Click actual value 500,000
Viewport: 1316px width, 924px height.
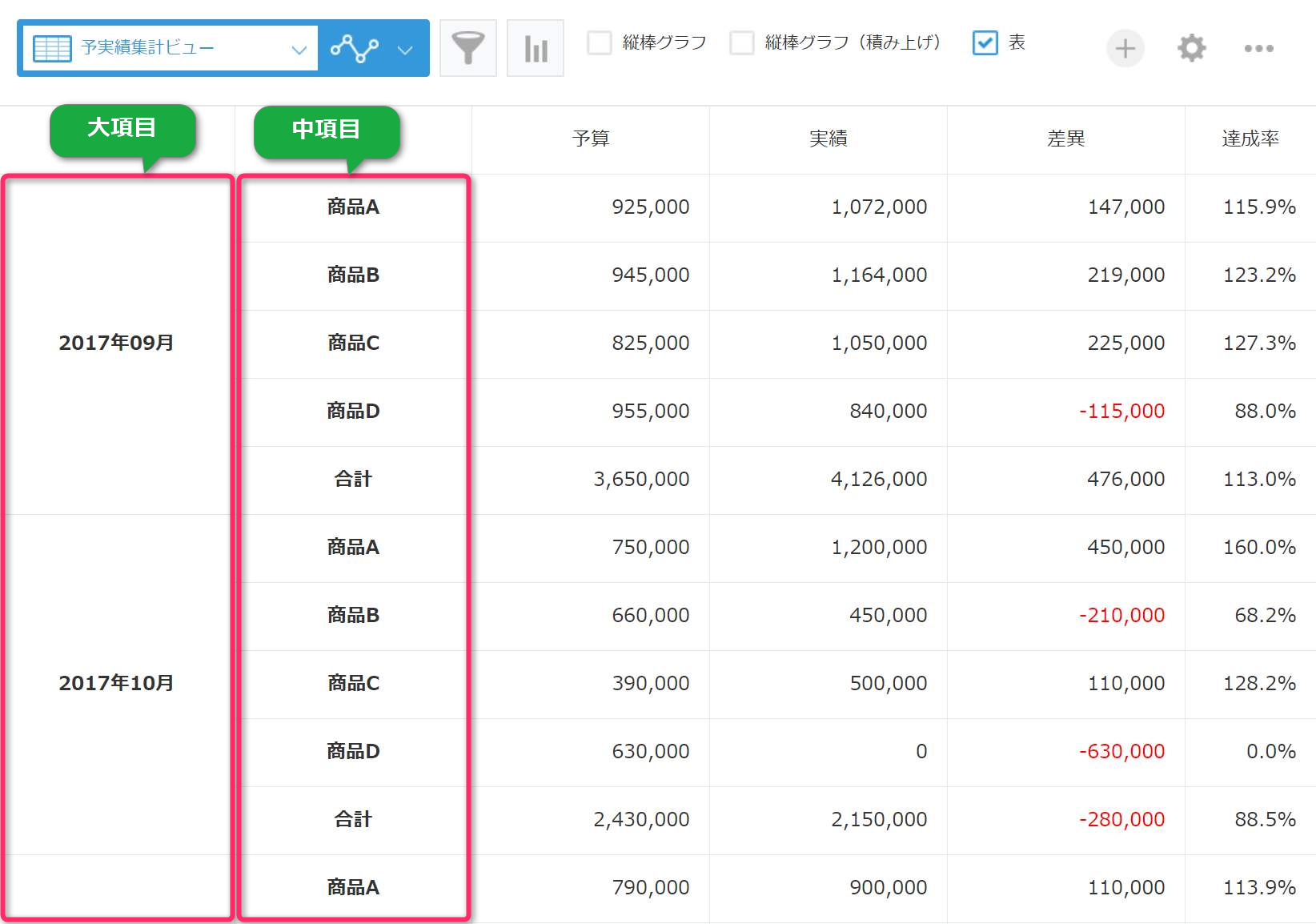(889, 684)
